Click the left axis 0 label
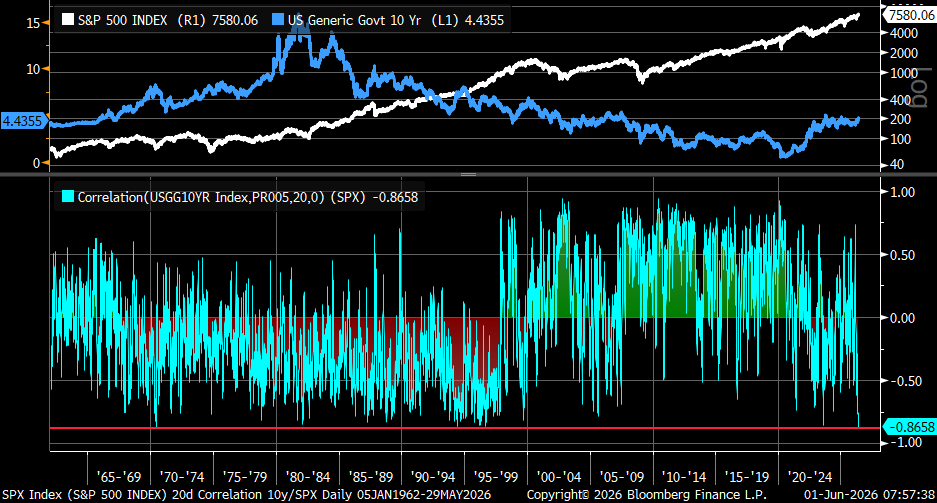 pos(36,163)
